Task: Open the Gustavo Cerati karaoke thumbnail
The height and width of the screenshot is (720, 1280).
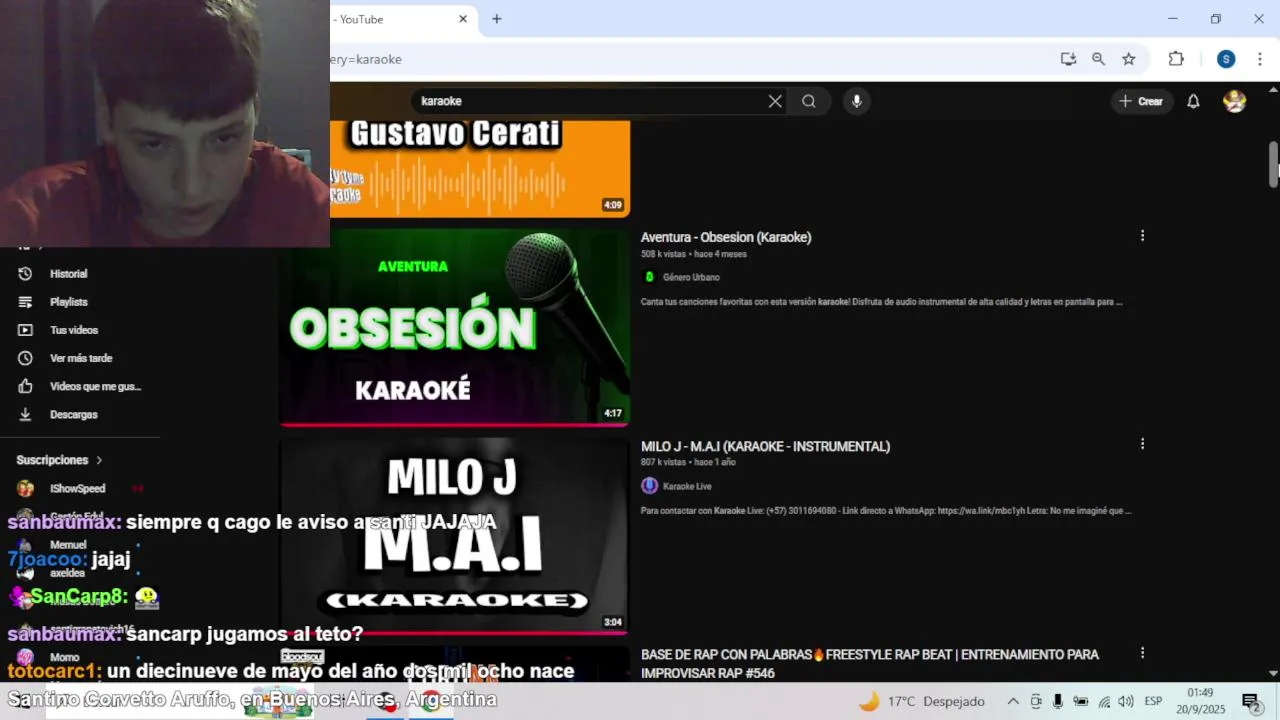Action: (x=480, y=168)
